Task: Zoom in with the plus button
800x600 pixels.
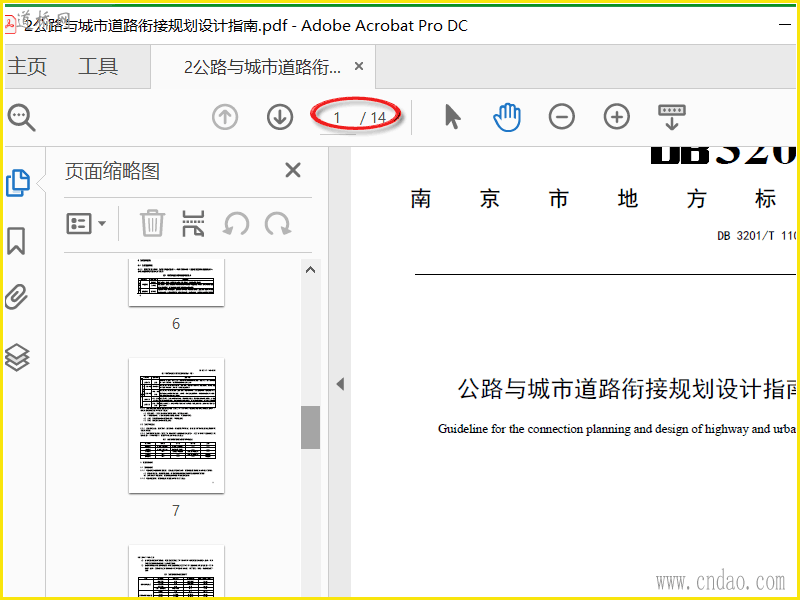Action: (617, 117)
